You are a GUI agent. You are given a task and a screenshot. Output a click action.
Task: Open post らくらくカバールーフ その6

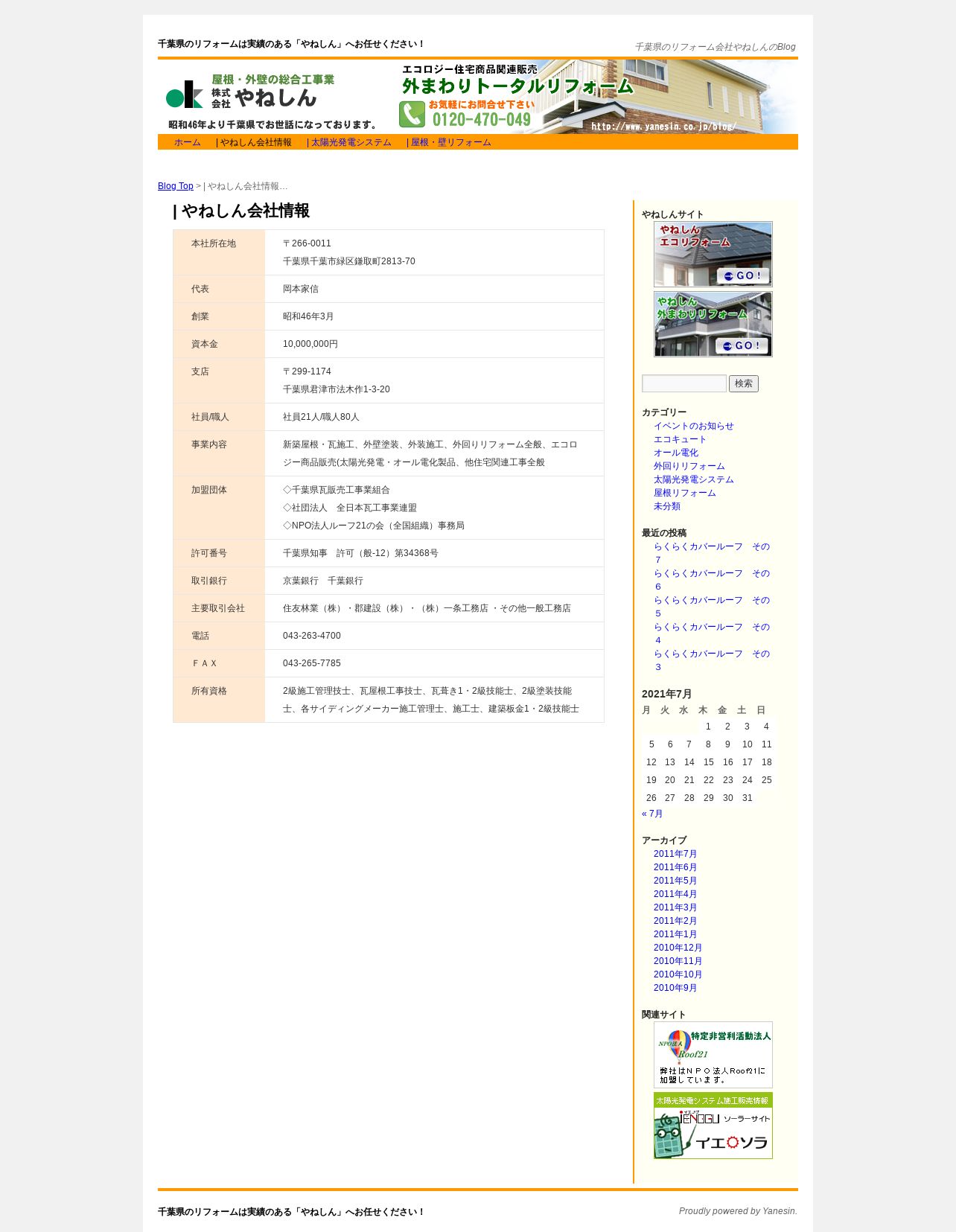(x=712, y=580)
